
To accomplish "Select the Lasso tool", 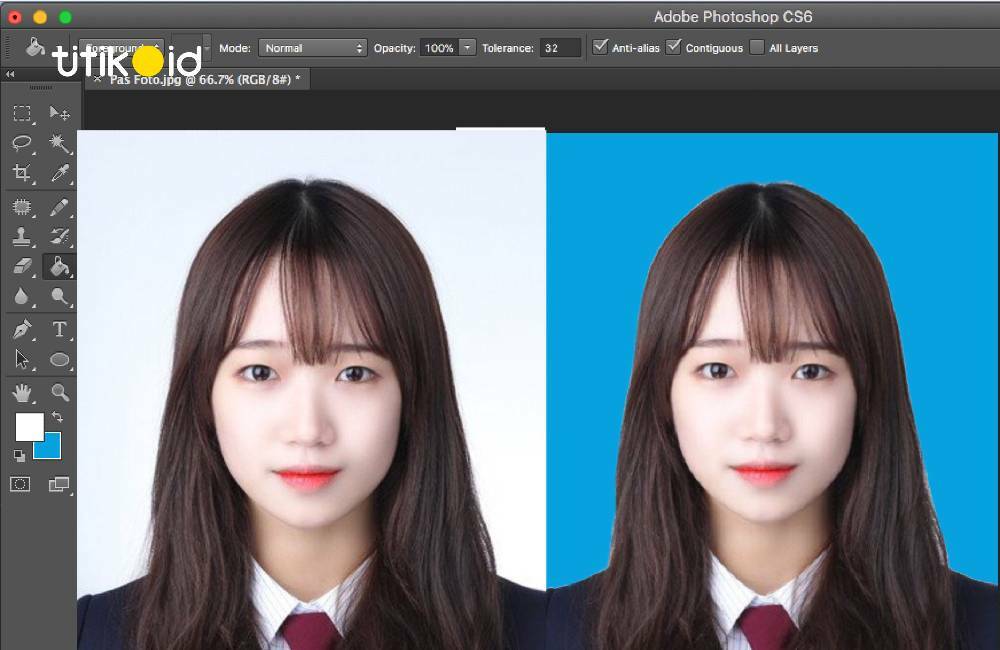I will tap(22, 143).
